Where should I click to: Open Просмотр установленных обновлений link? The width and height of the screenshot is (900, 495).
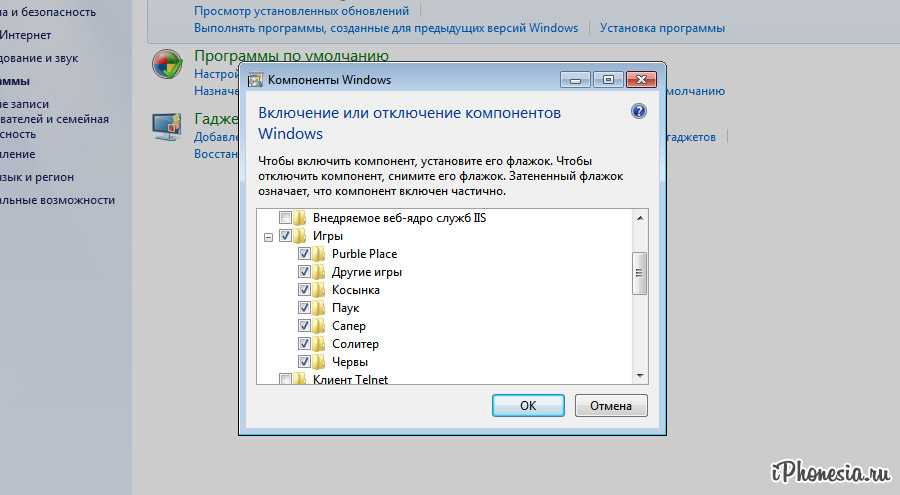point(301,11)
